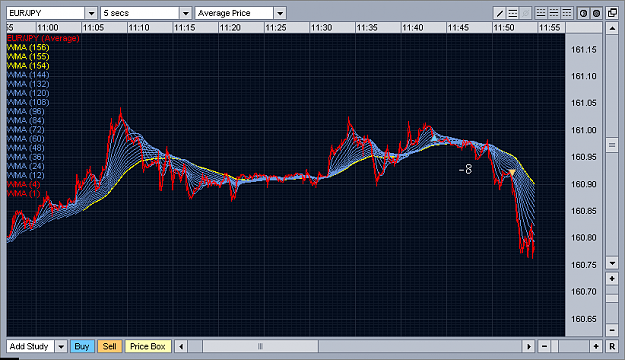This screenshot has width=625, height=360.
Task: Select the WMA (108) legend entry
Action: point(28,102)
